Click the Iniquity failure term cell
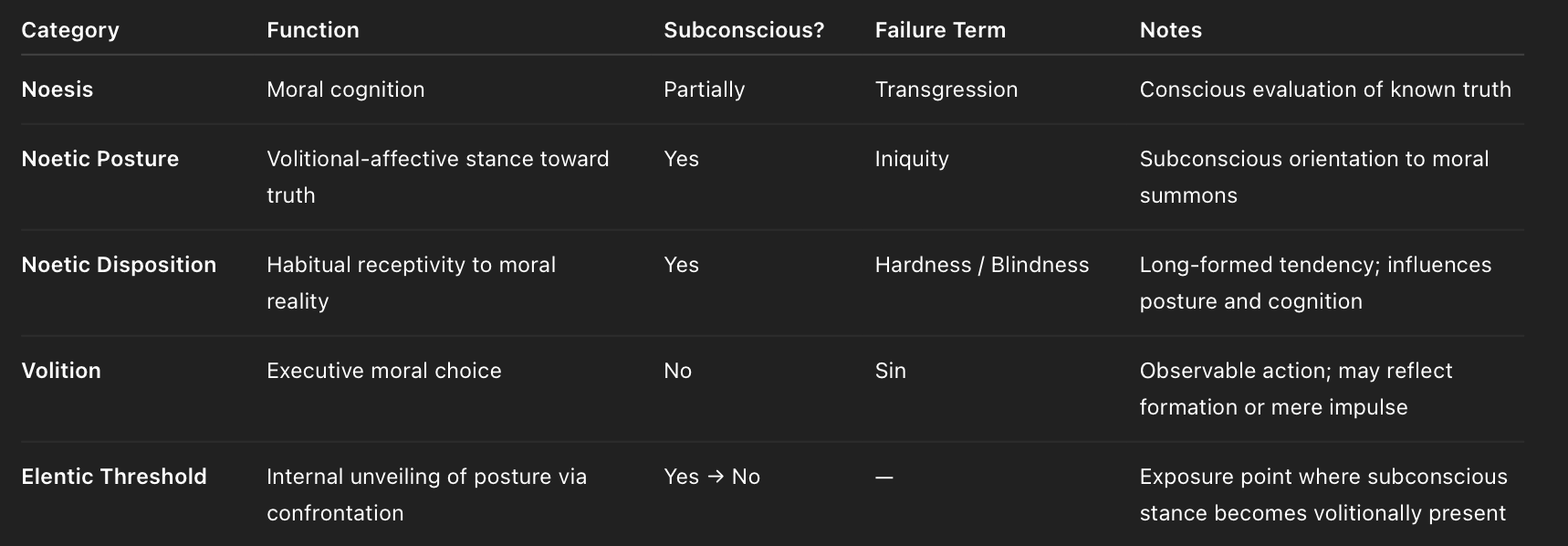The image size is (1568, 546). (x=912, y=159)
